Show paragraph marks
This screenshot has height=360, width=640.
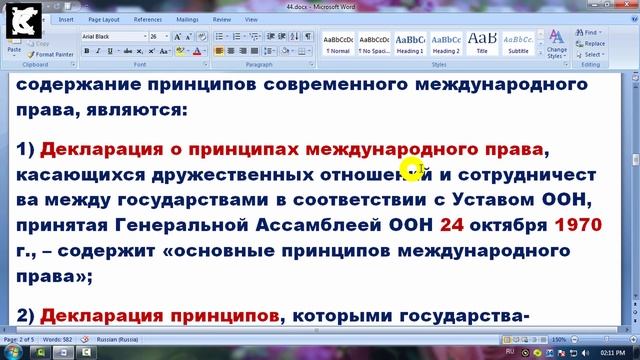tap(308, 37)
